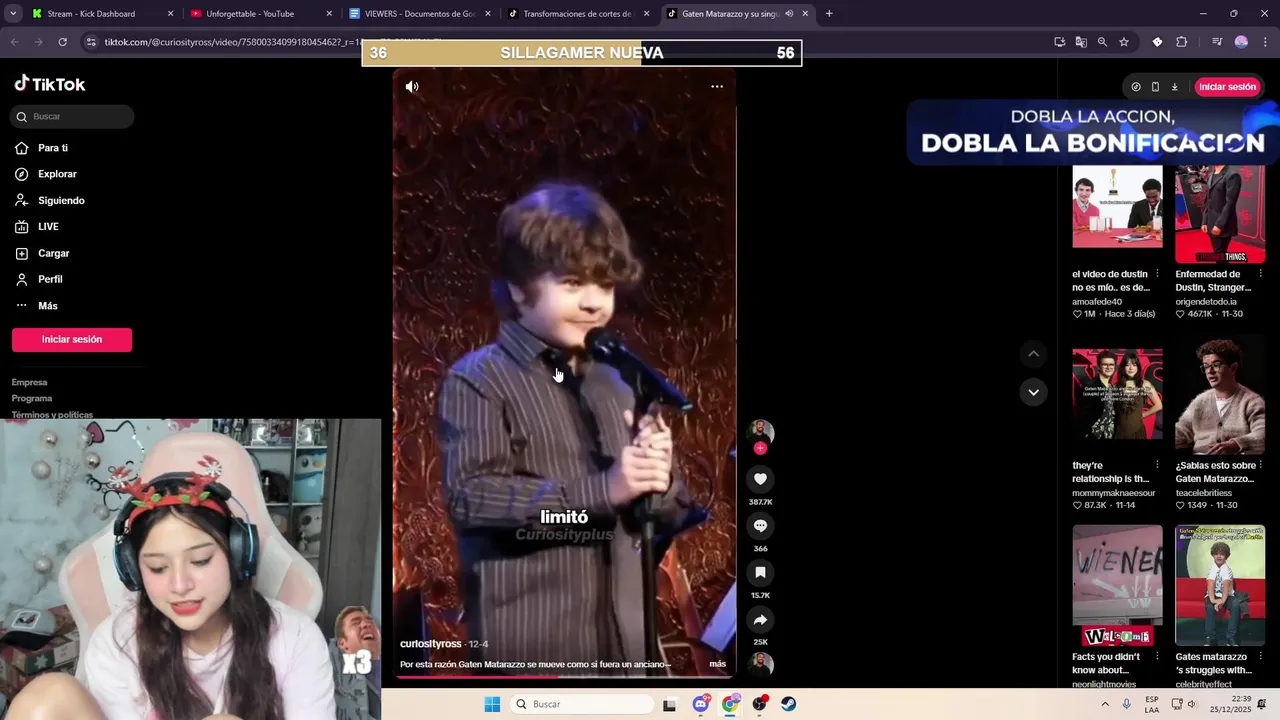Open the comments bubble showing 366
This screenshot has width=1280, height=720.
760,526
